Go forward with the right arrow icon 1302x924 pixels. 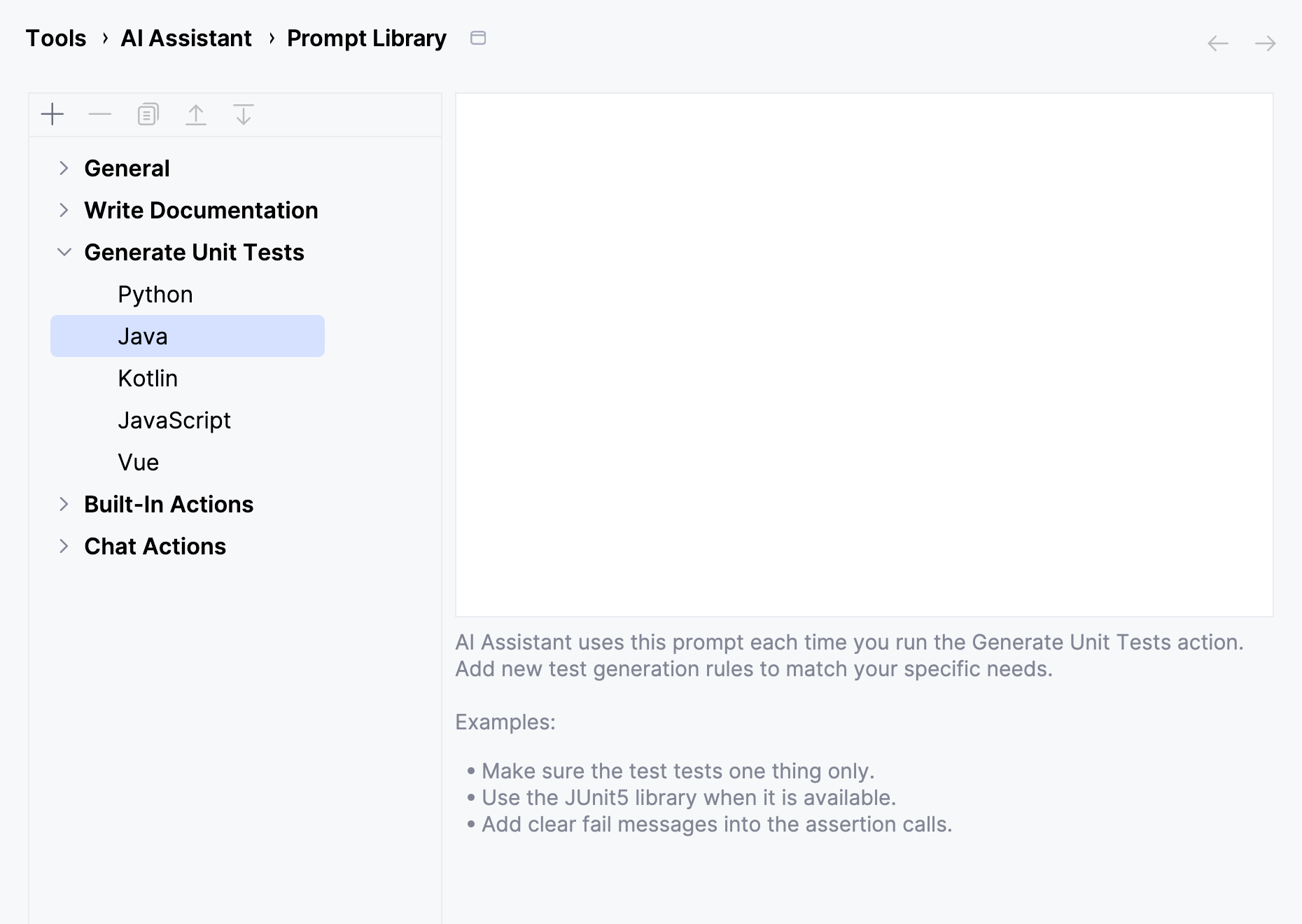(x=1266, y=43)
